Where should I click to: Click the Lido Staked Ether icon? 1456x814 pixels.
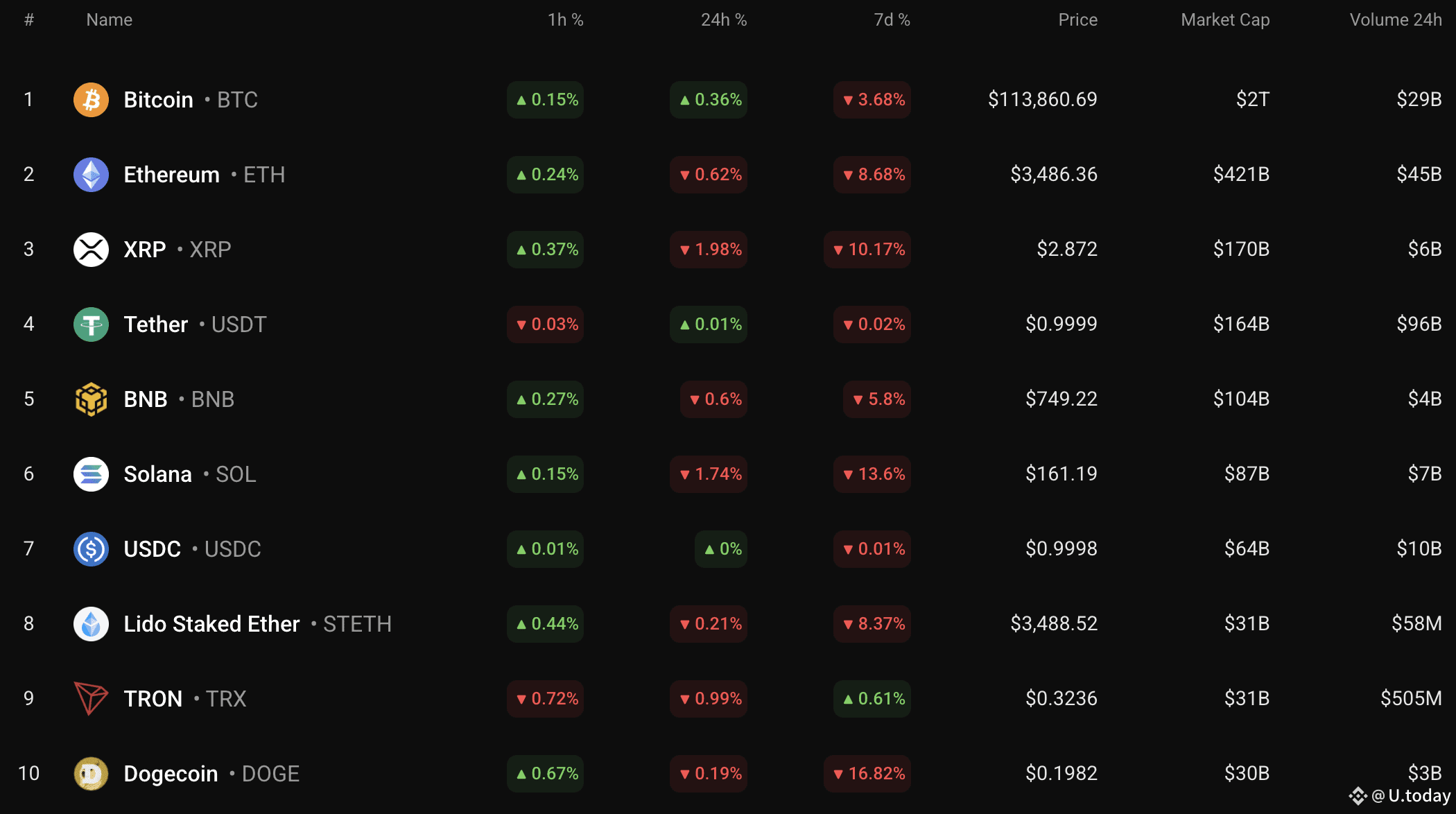[91, 624]
